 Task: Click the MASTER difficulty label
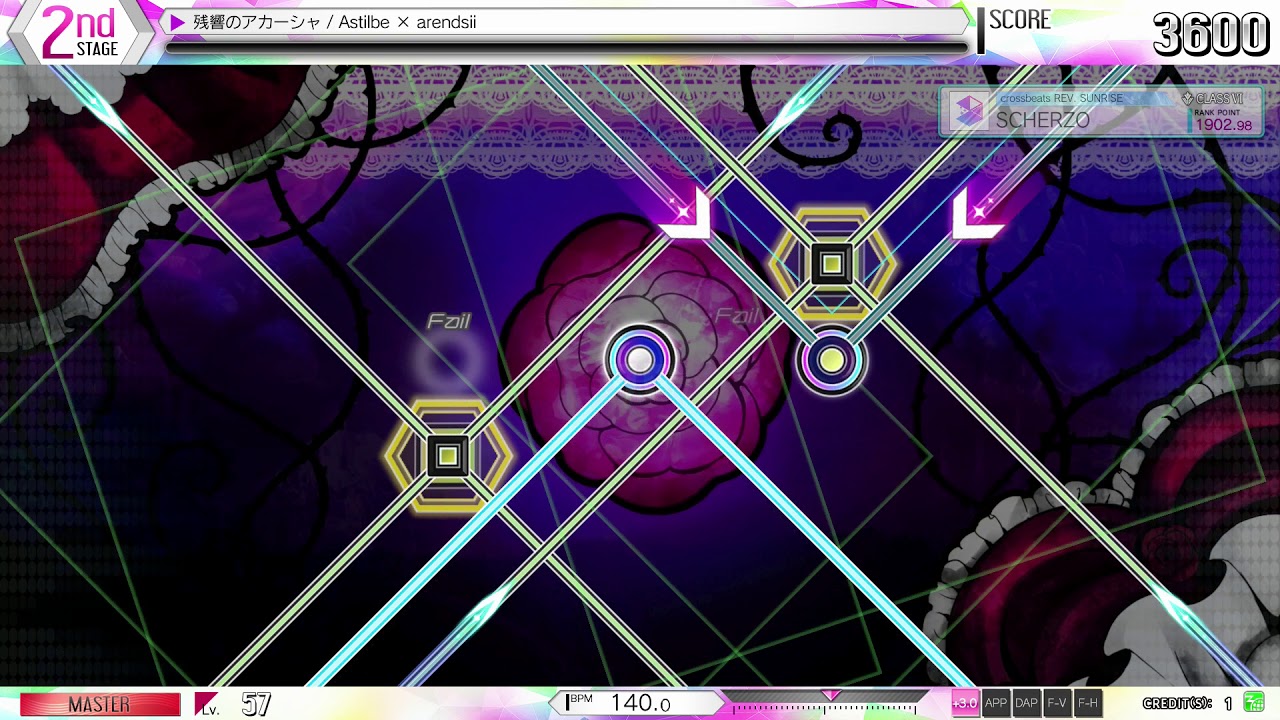click(x=100, y=704)
